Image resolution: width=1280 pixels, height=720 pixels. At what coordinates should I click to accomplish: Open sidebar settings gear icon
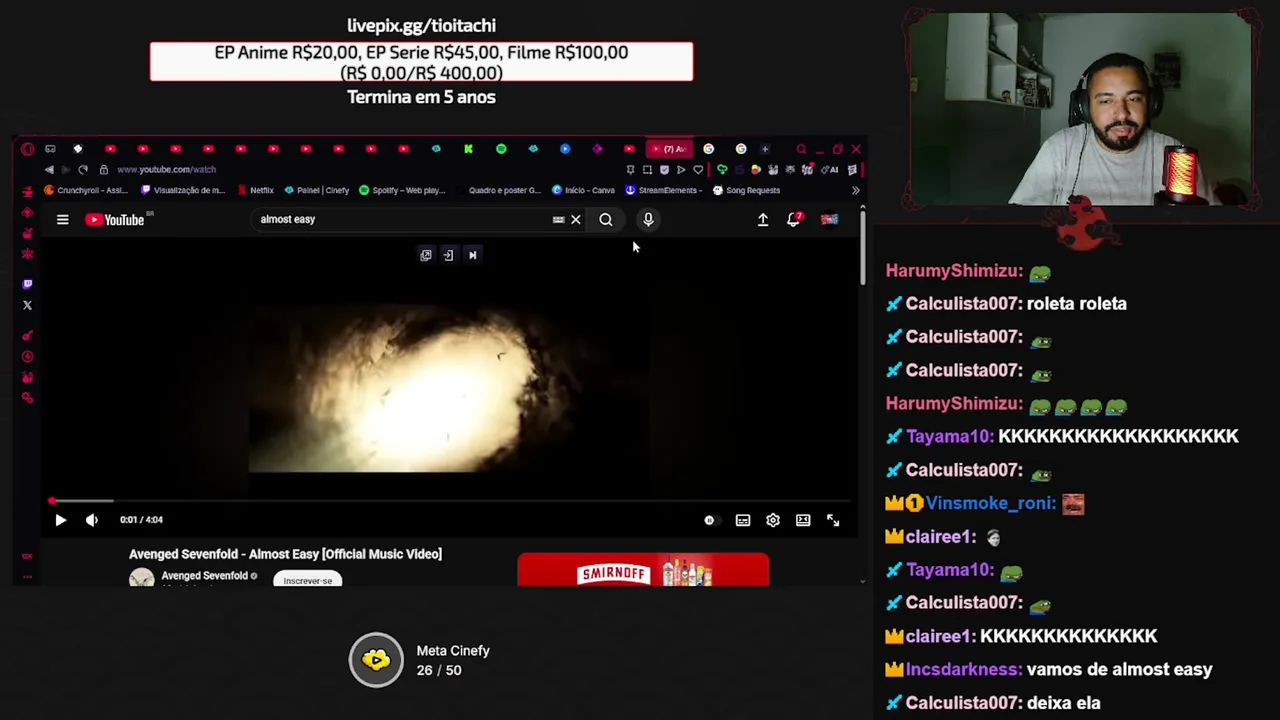[x=27, y=398]
